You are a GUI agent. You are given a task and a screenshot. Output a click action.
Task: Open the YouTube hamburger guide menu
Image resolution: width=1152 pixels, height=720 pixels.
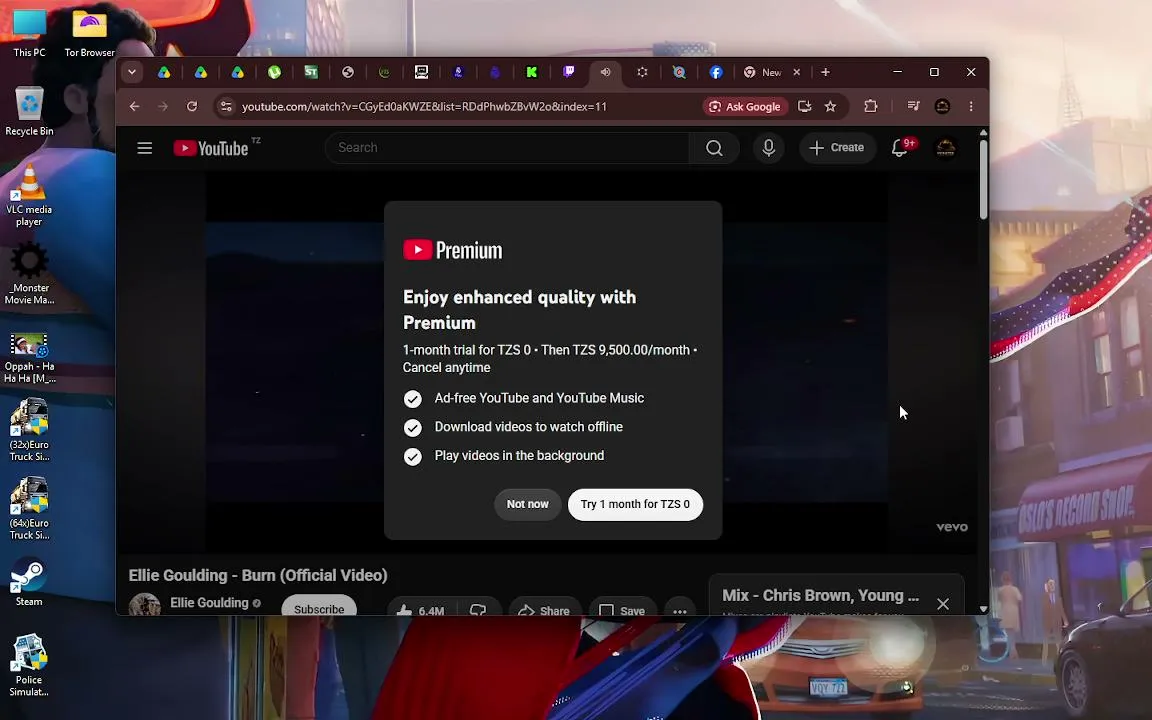(145, 148)
